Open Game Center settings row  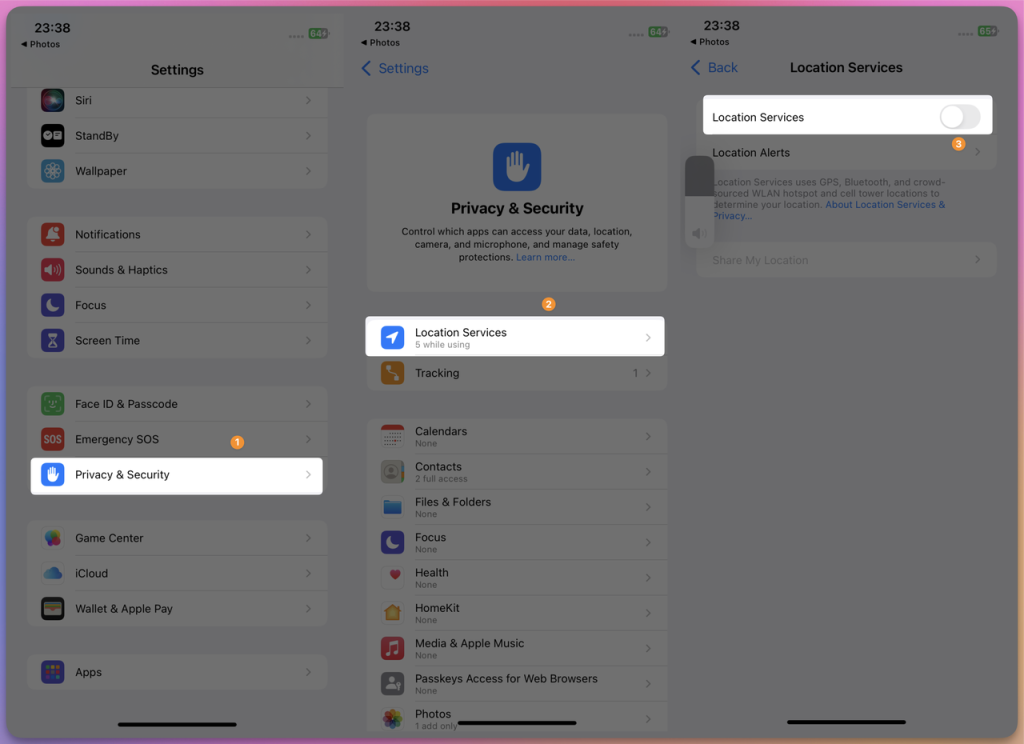point(177,538)
